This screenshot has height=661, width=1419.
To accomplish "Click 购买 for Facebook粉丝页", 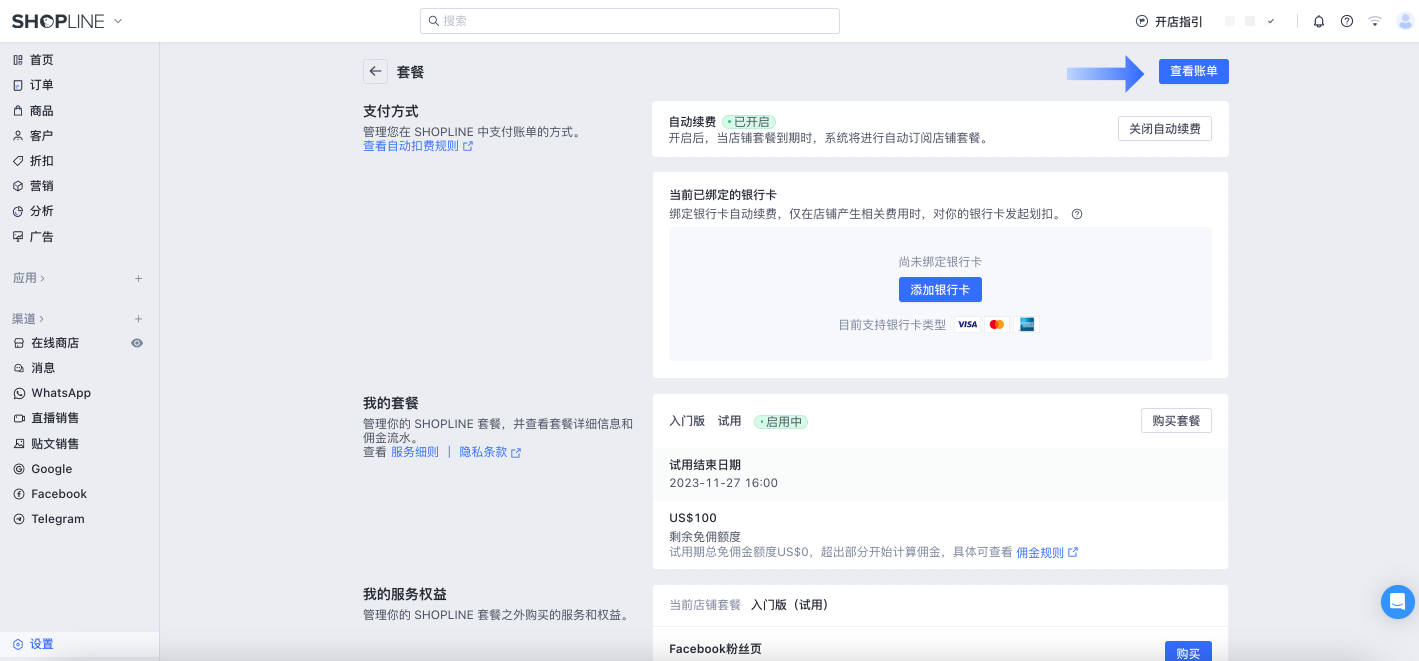I will pyautogui.click(x=1188, y=651).
